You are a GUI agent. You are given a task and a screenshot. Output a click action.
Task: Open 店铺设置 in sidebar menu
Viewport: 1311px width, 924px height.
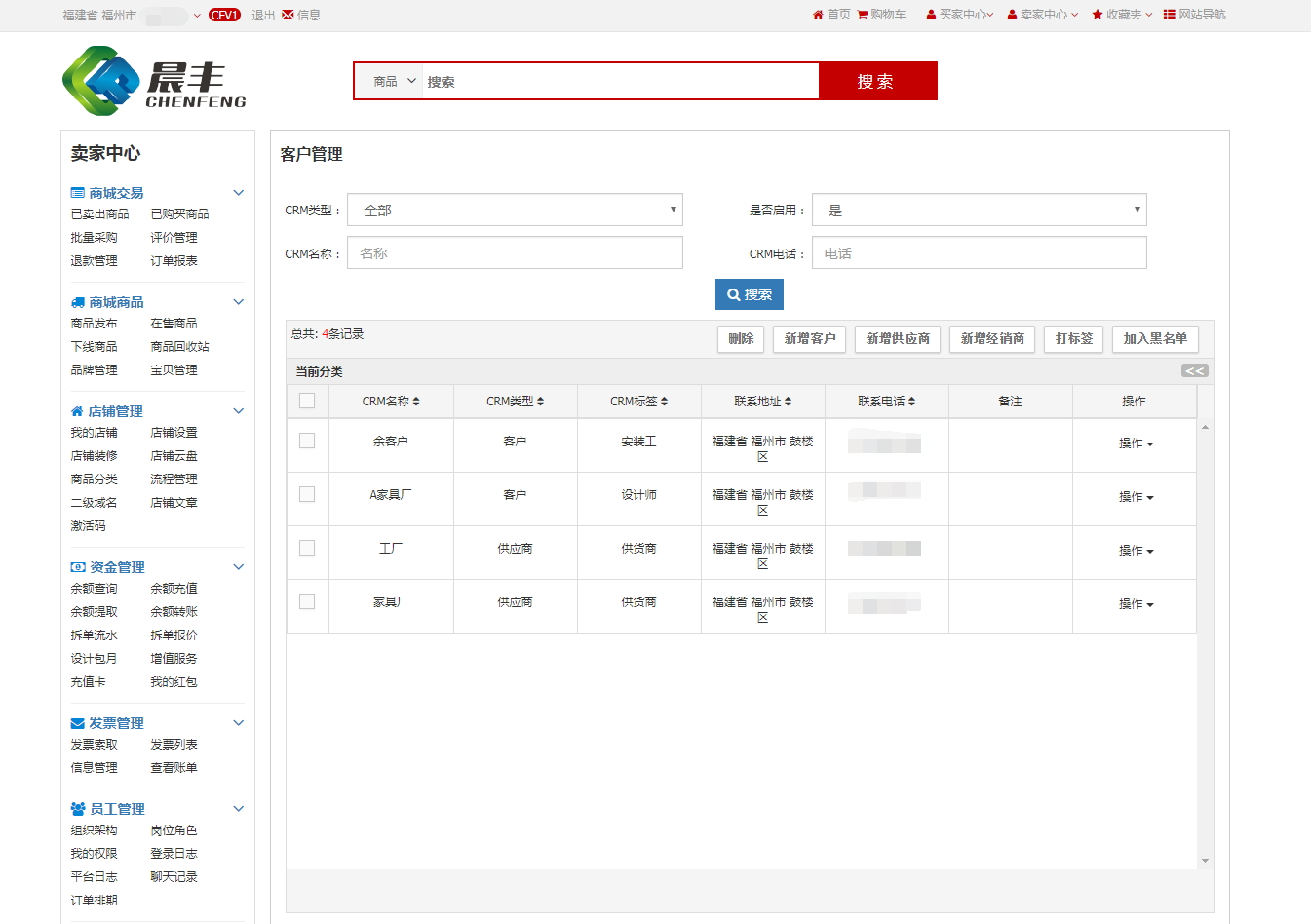174,433
